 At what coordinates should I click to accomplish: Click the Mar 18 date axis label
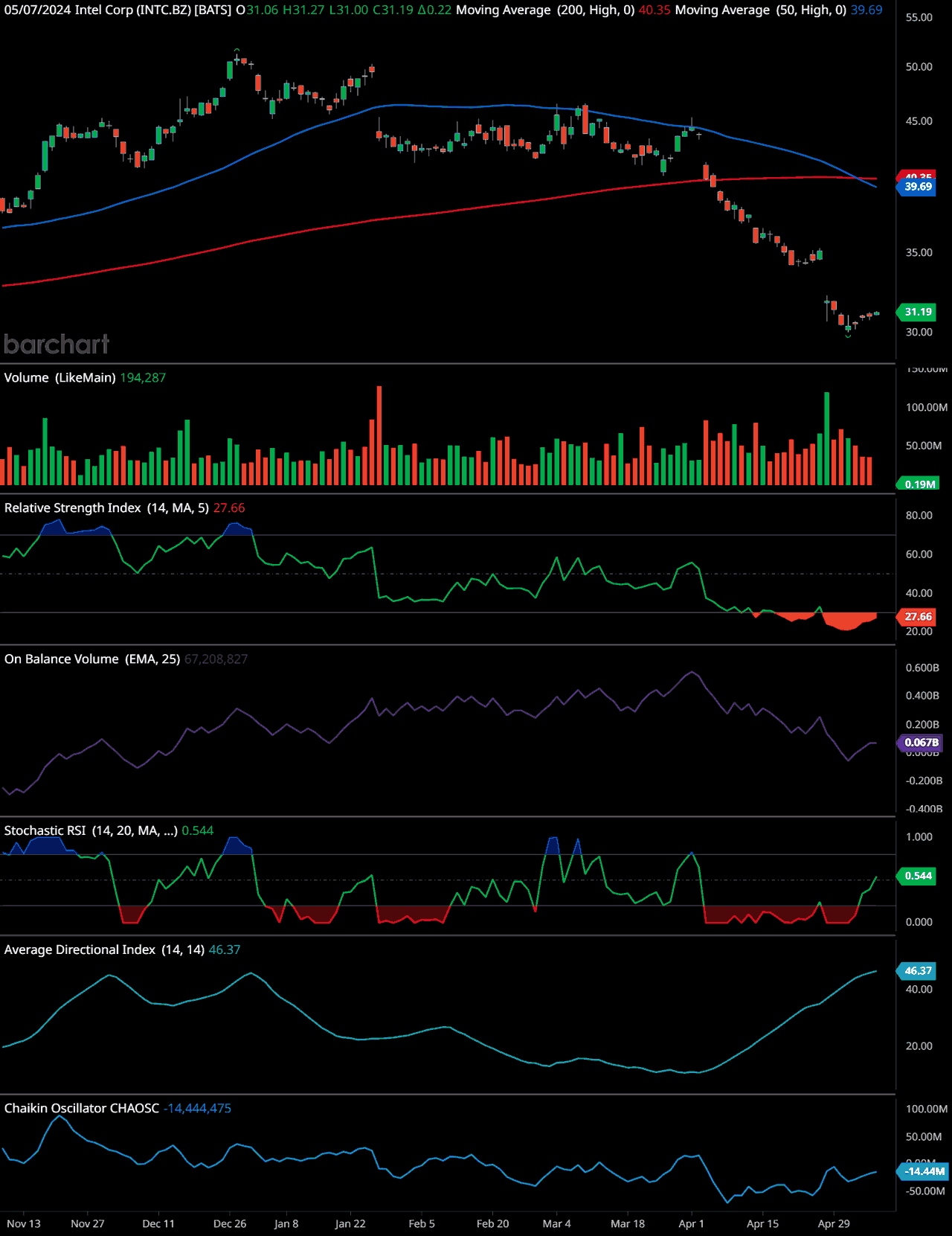click(x=628, y=1223)
